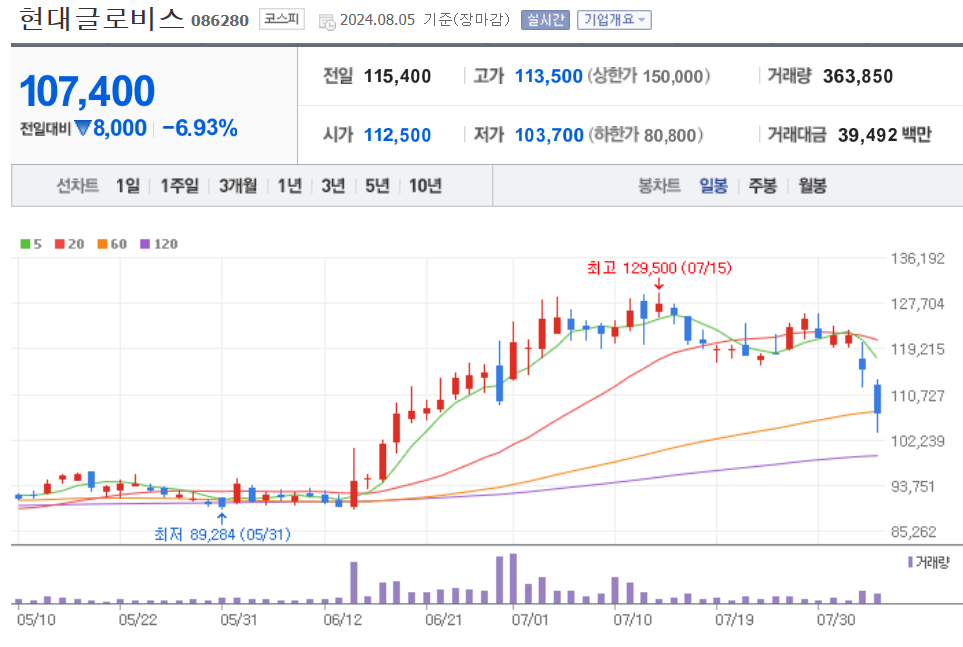This screenshot has height=647, width=963.
Task: Select the 1년 line chart period
Action: [x=289, y=186]
